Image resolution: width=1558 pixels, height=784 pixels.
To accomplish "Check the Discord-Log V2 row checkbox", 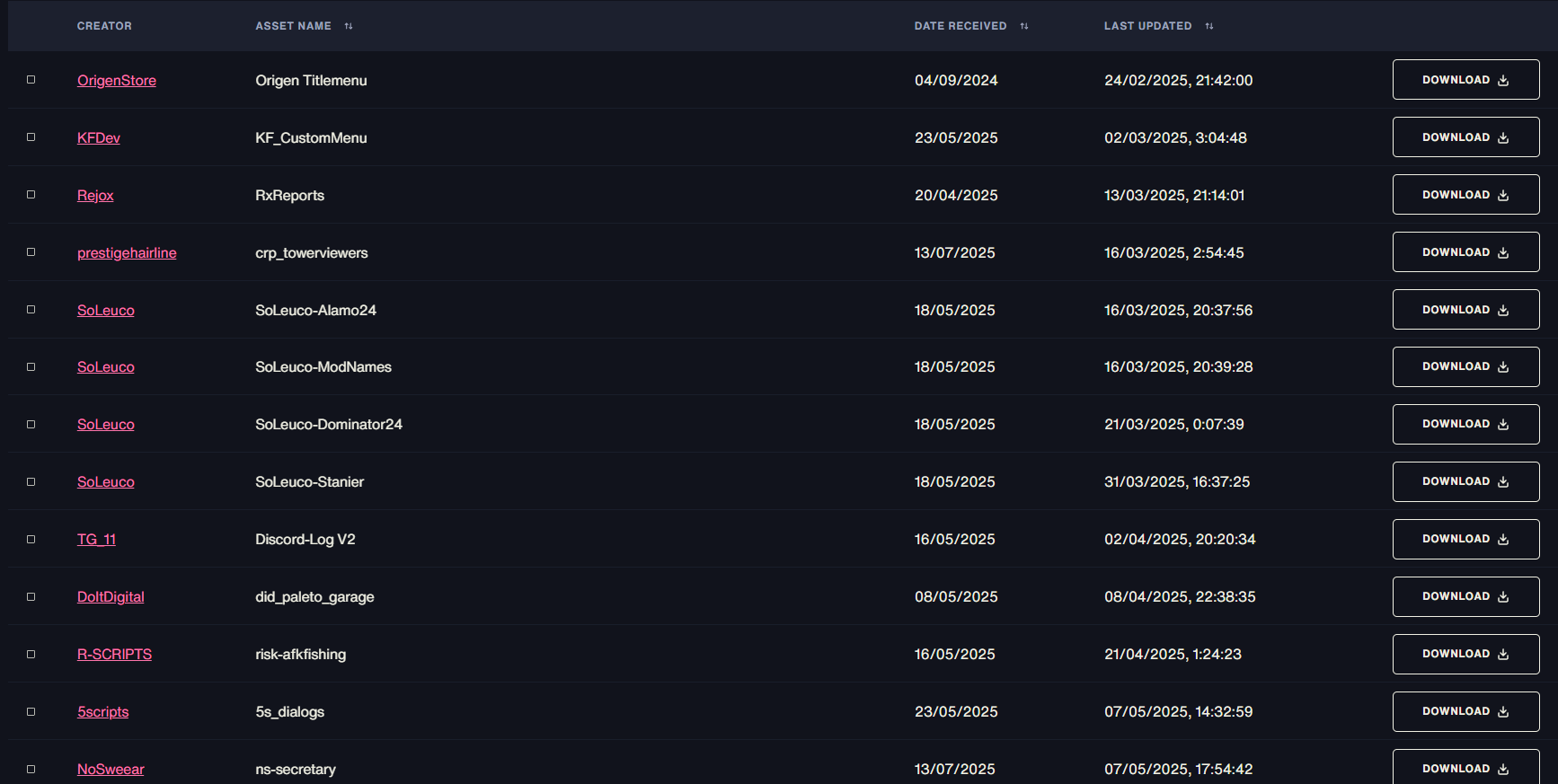I will (x=31, y=540).
